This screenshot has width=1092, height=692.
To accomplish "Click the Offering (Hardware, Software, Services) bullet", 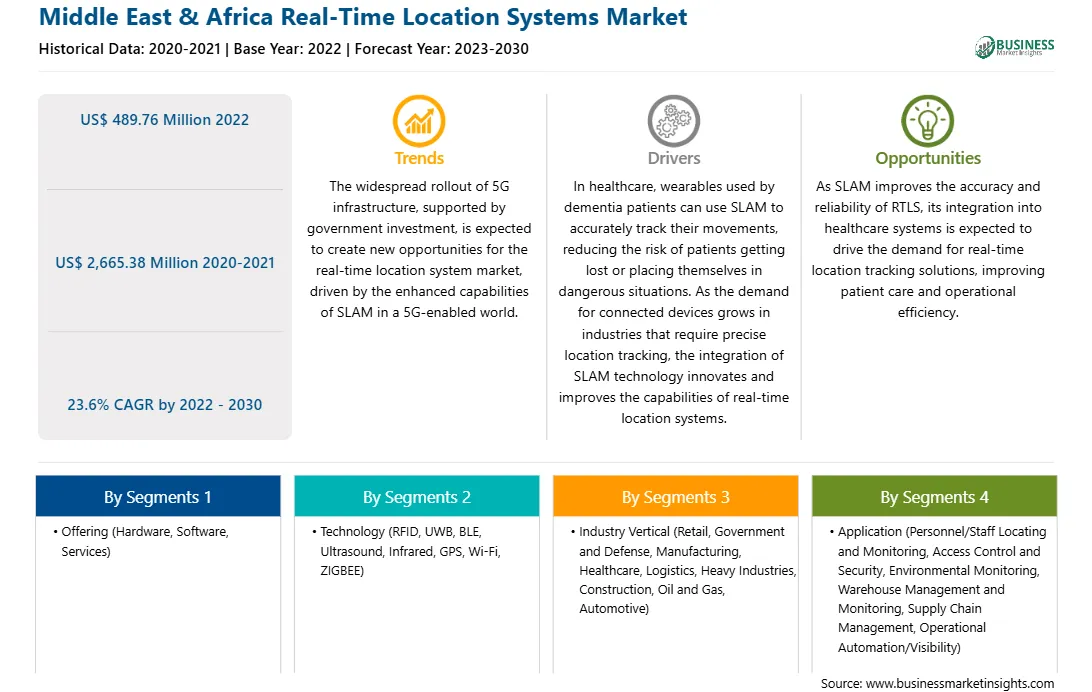I will [145, 541].
